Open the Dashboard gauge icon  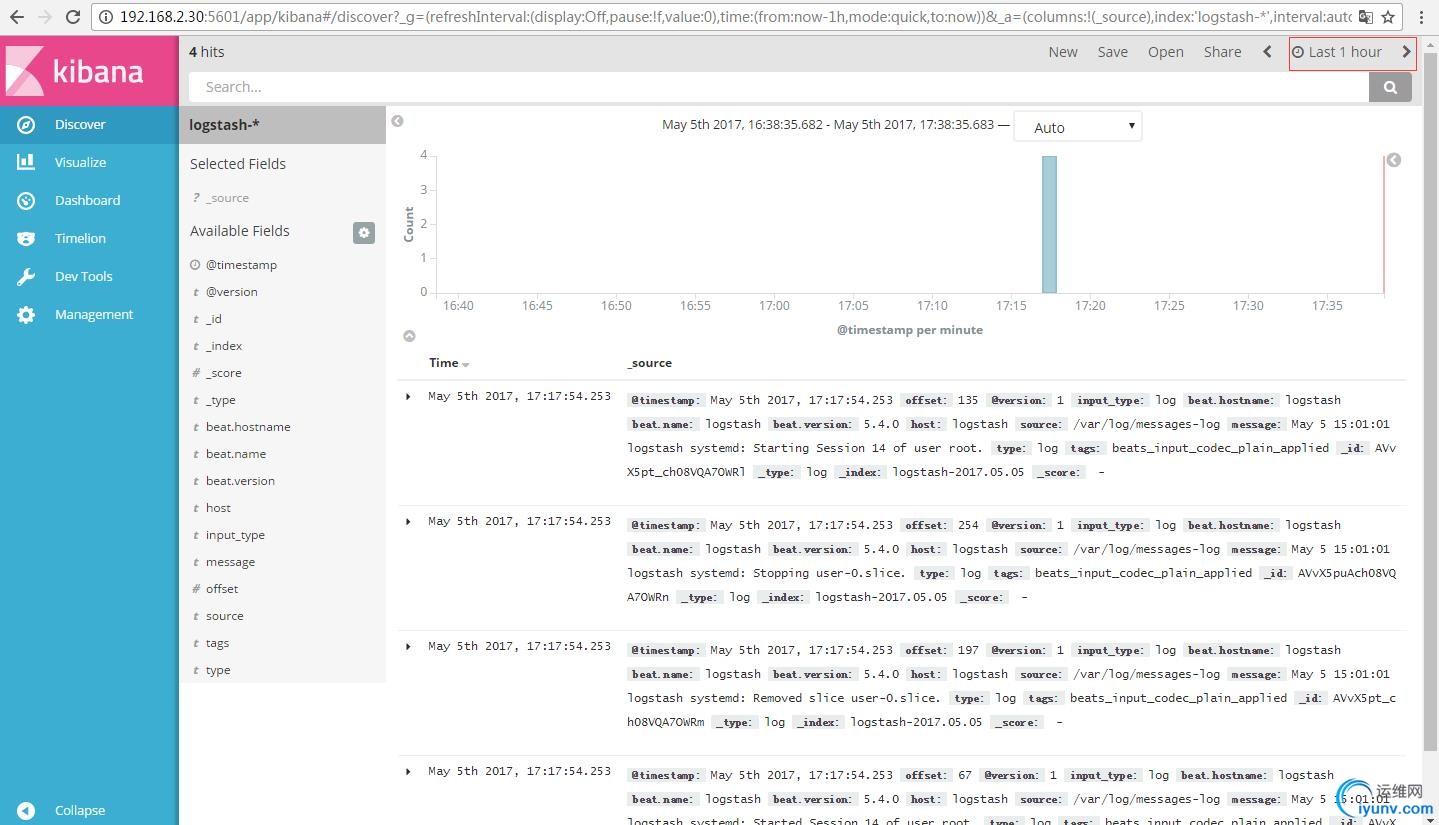click(26, 200)
